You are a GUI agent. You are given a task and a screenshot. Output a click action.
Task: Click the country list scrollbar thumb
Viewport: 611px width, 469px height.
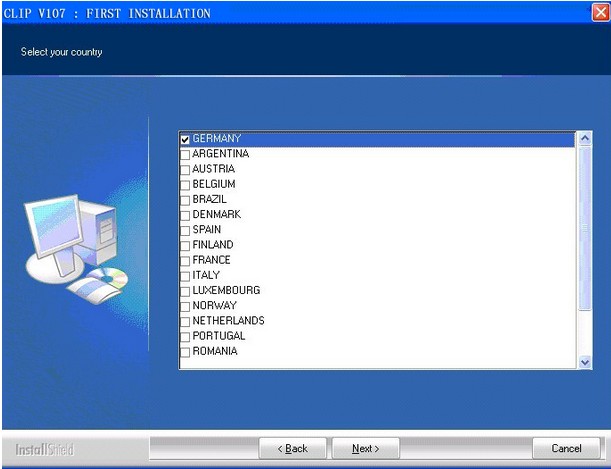click(585, 228)
